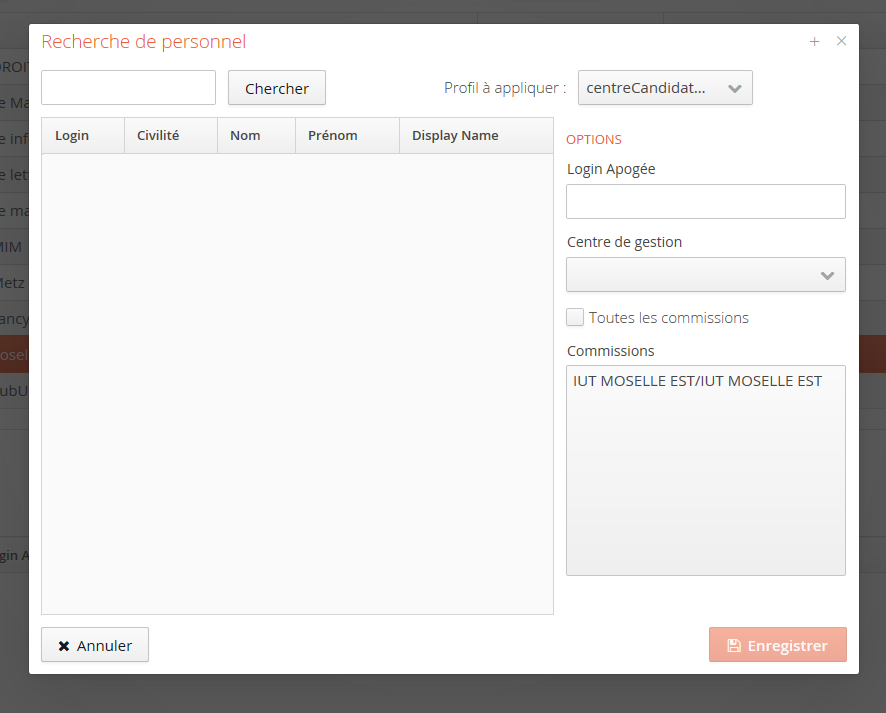
Task: Click the Civilité column header
Action: (158, 136)
